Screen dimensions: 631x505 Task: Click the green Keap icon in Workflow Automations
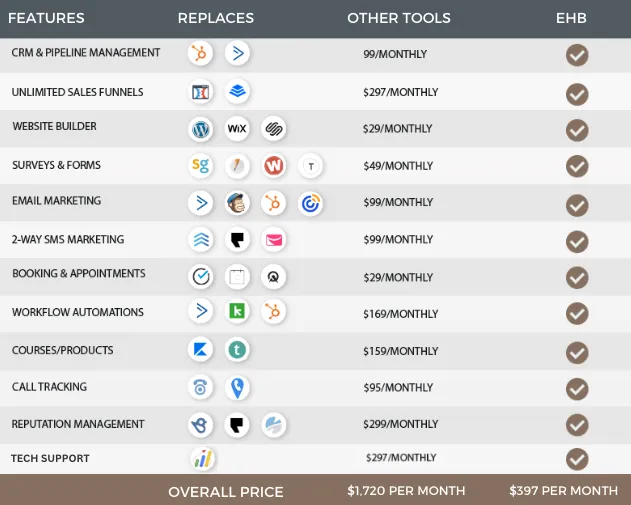[x=237, y=311]
